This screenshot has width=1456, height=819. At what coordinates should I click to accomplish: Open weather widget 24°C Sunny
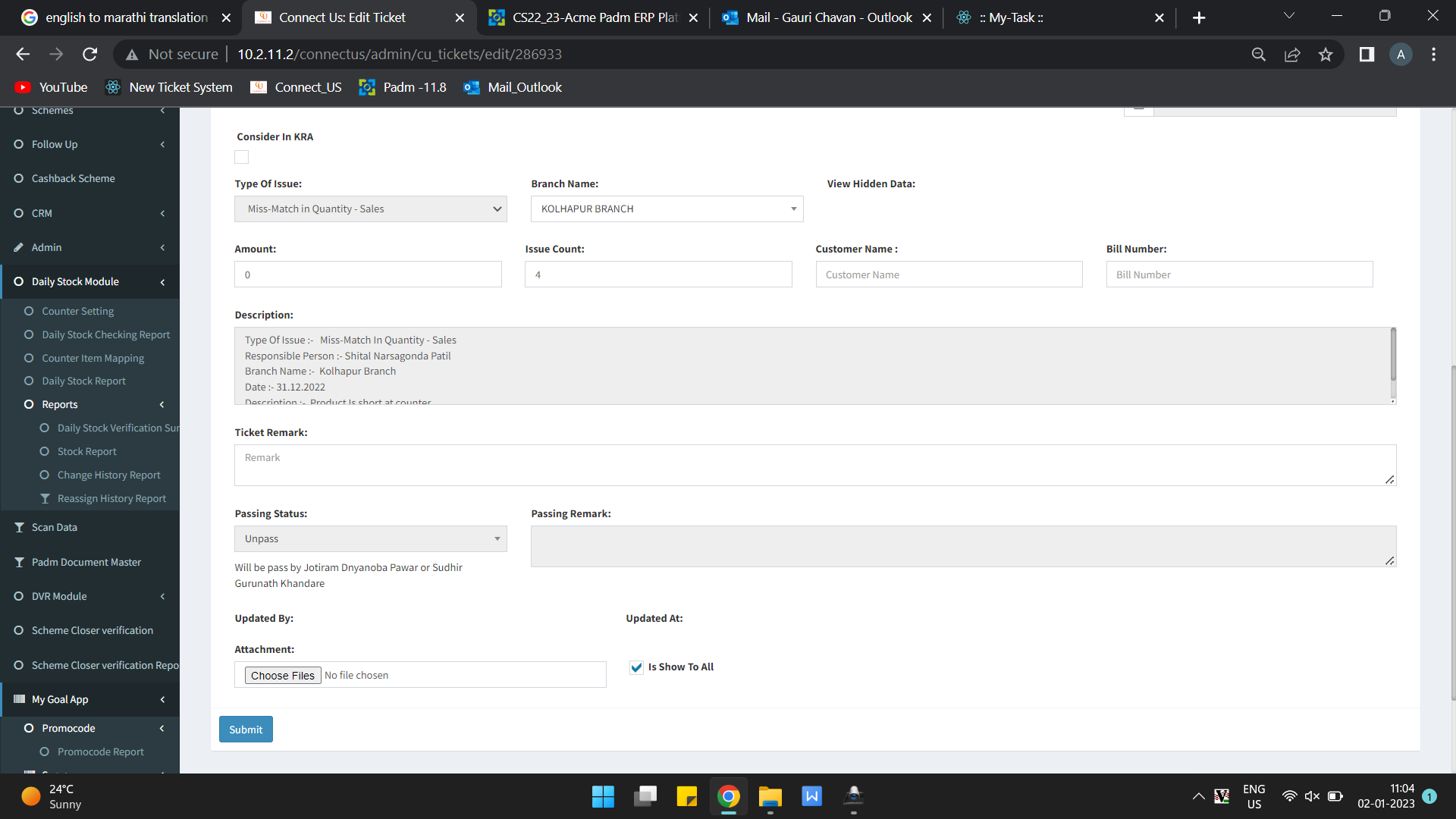pos(52,796)
